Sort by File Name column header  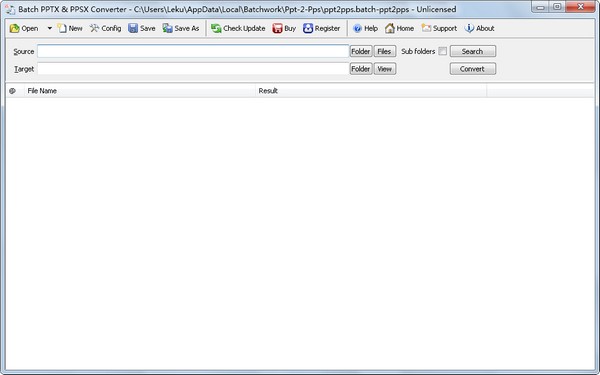coord(140,91)
